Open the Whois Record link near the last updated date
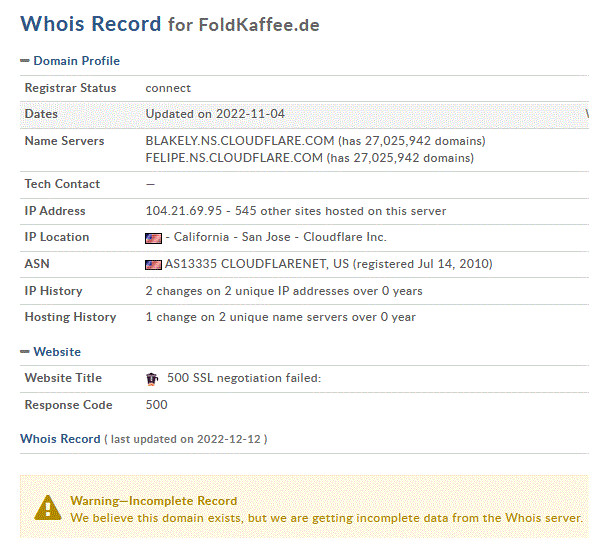 (x=60, y=439)
